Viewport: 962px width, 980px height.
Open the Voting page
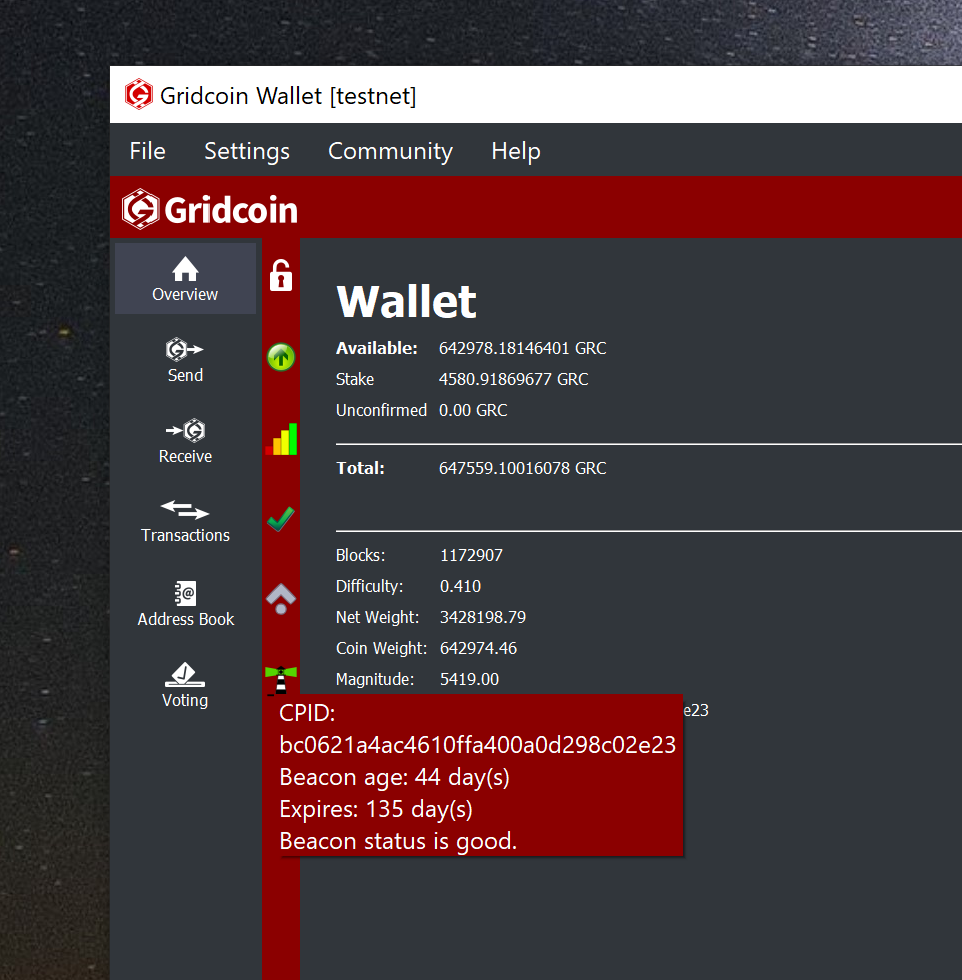[x=185, y=685]
